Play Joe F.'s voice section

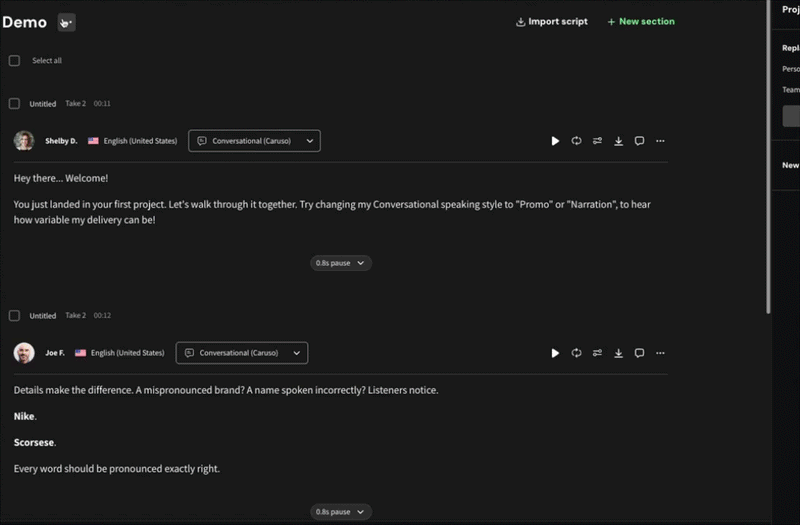[555, 353]
